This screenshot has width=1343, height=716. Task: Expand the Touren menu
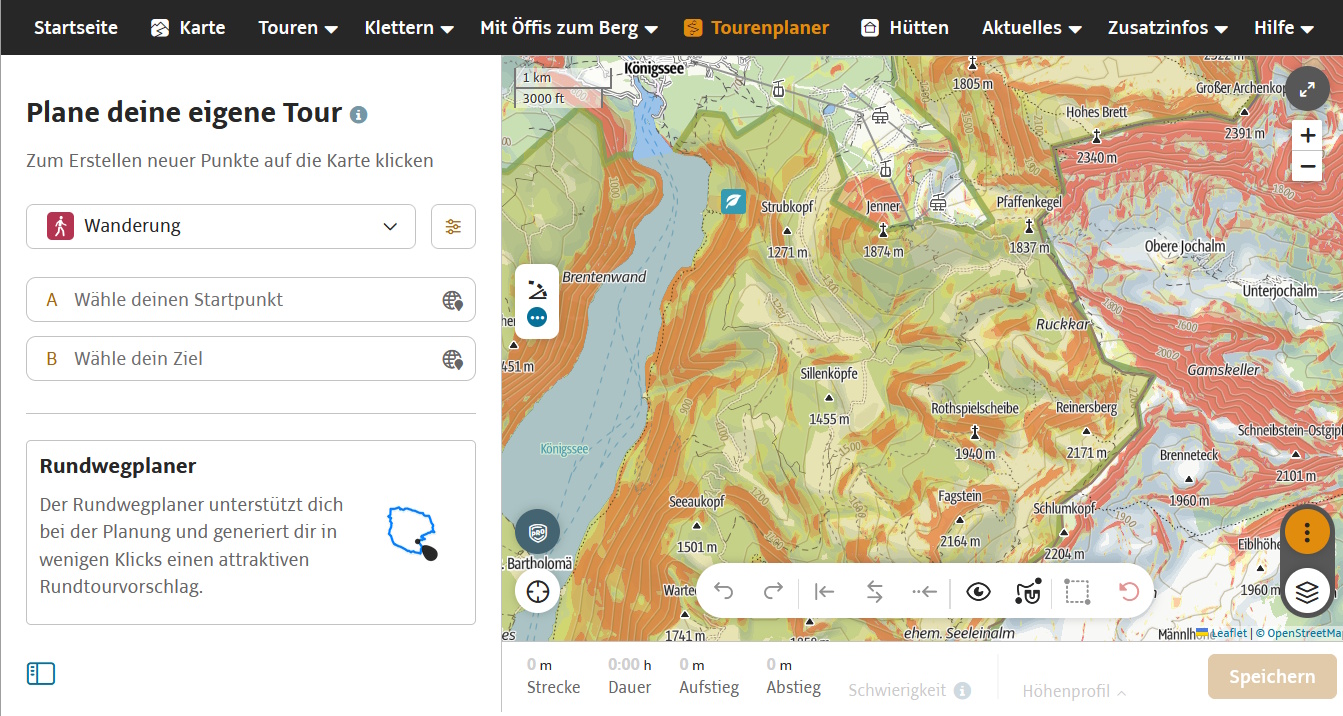pos(297,28)
